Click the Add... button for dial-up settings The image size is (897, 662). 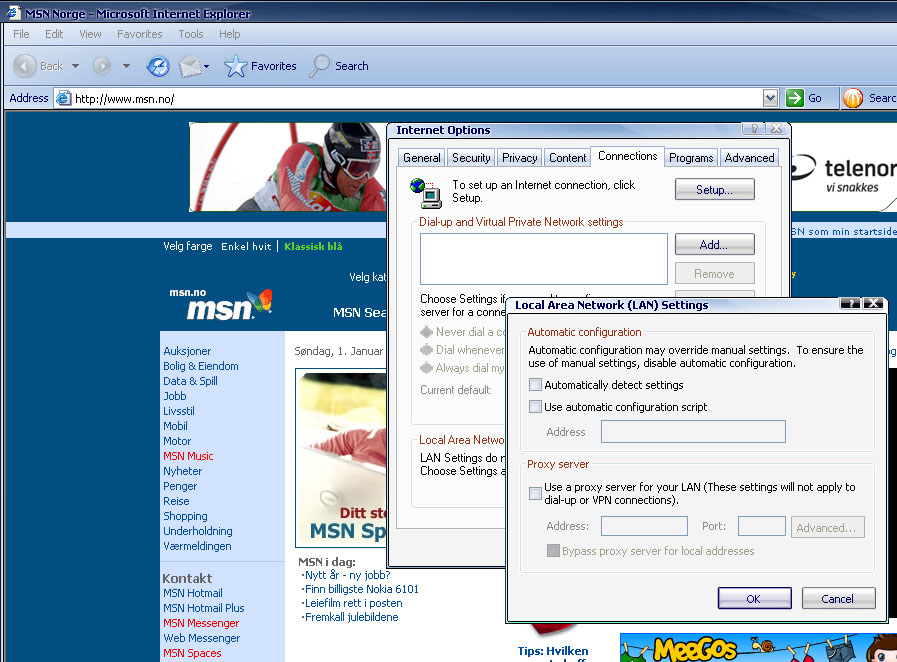click(715, 244)
